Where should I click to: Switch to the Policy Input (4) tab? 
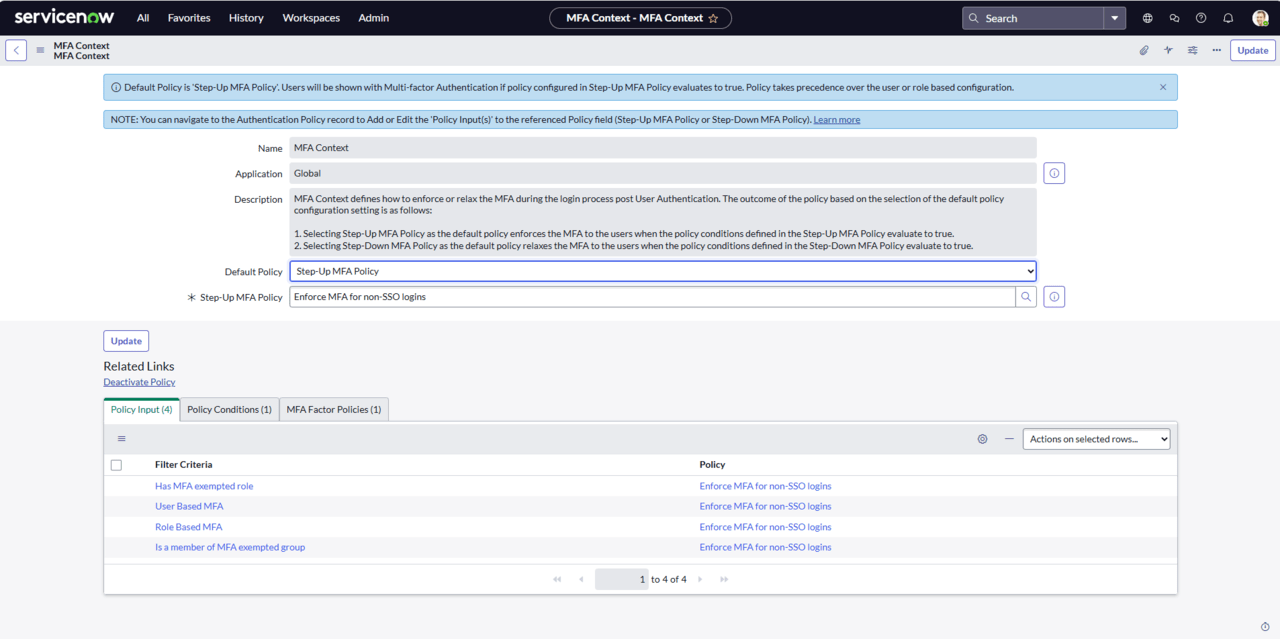(141, 409)
